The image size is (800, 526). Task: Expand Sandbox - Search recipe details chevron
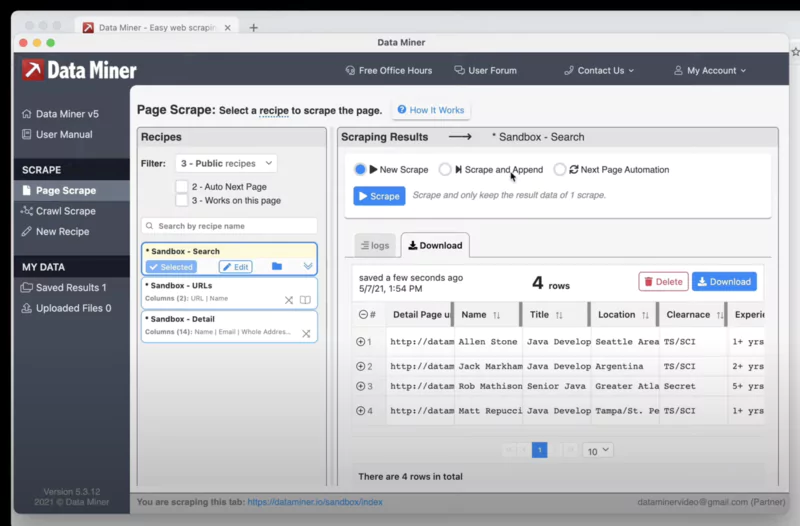(308, 266)
